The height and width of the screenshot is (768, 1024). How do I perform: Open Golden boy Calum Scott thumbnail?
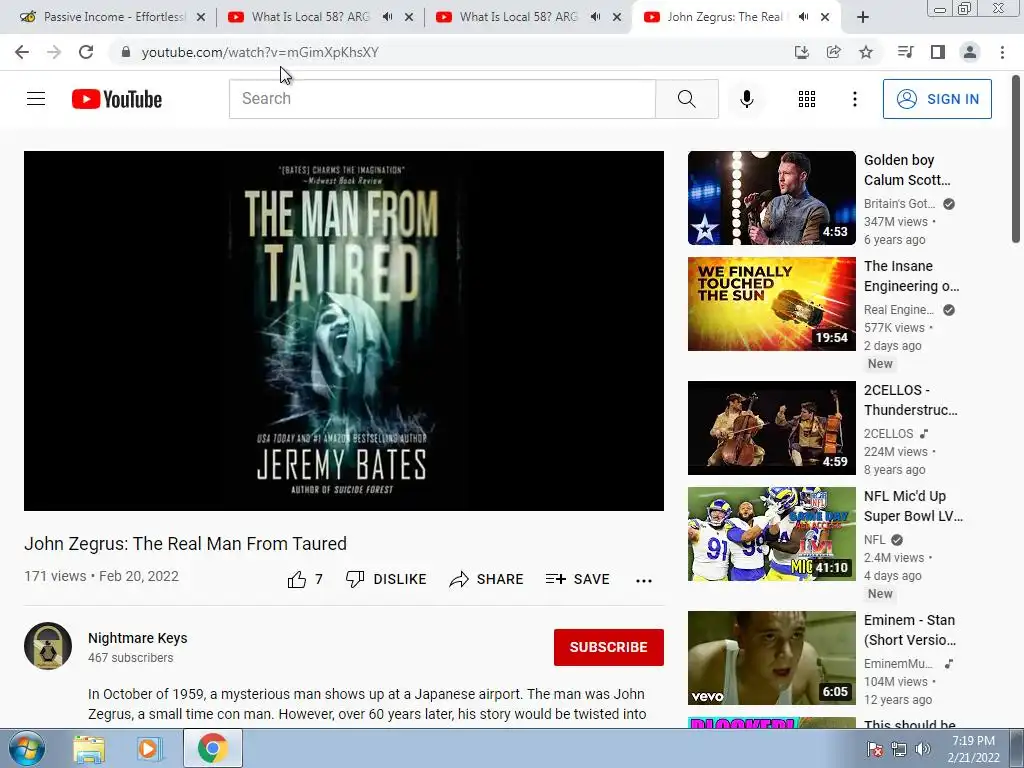[x=771, y=198]
